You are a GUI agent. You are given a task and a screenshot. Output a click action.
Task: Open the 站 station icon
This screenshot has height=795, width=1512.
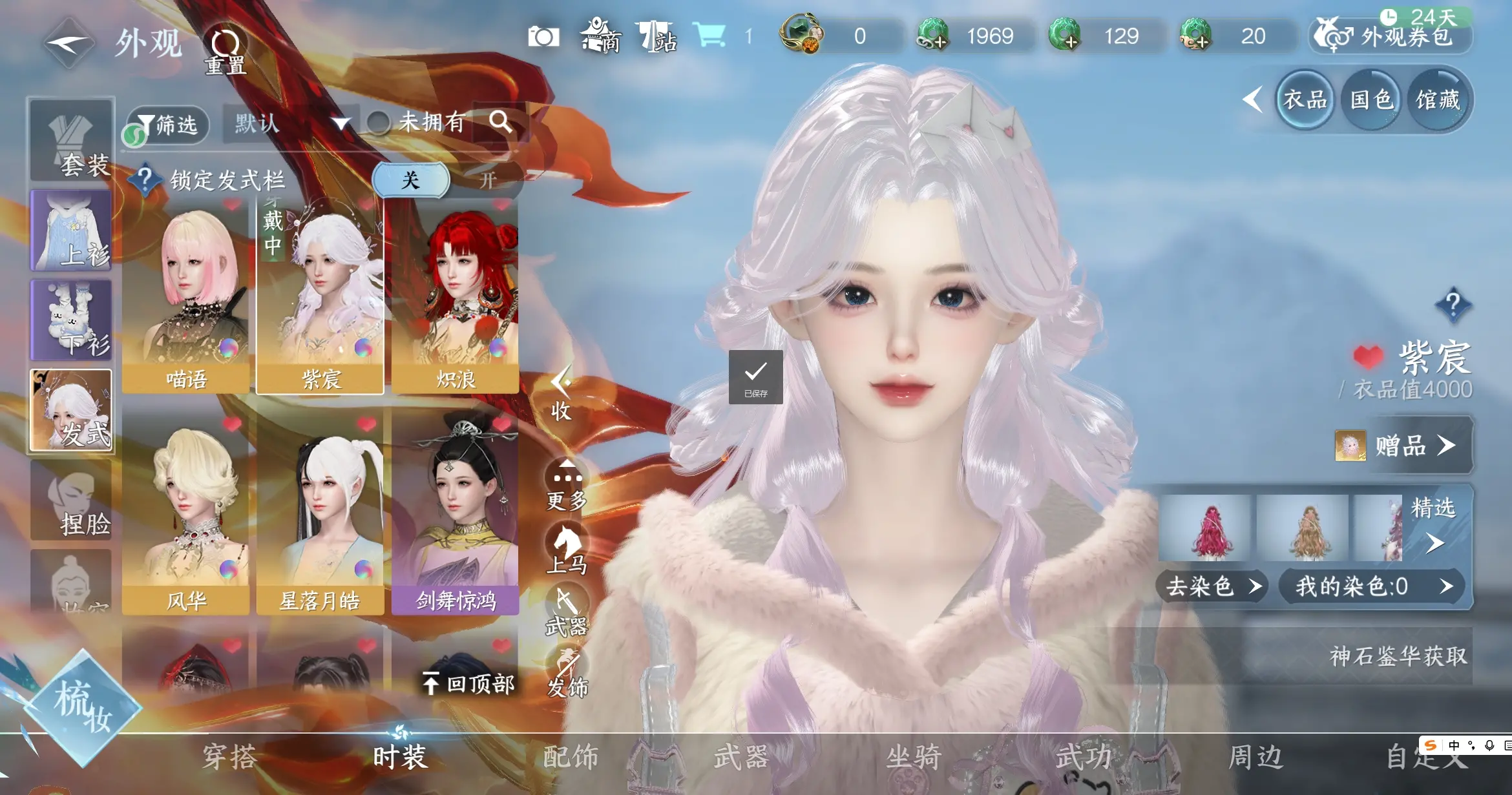(x=656, y=36)
